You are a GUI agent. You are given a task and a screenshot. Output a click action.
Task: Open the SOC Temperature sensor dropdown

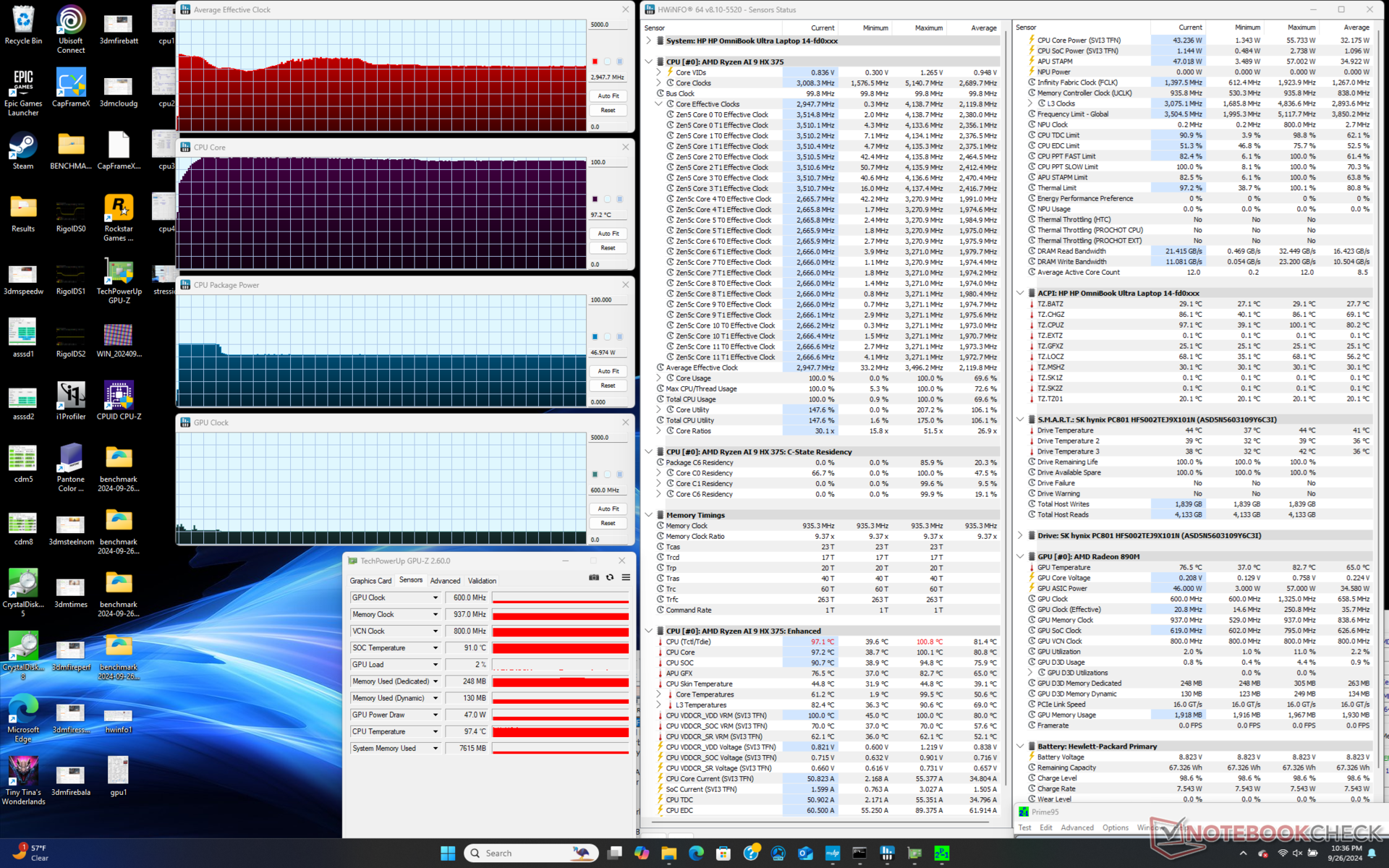point(436,648)
